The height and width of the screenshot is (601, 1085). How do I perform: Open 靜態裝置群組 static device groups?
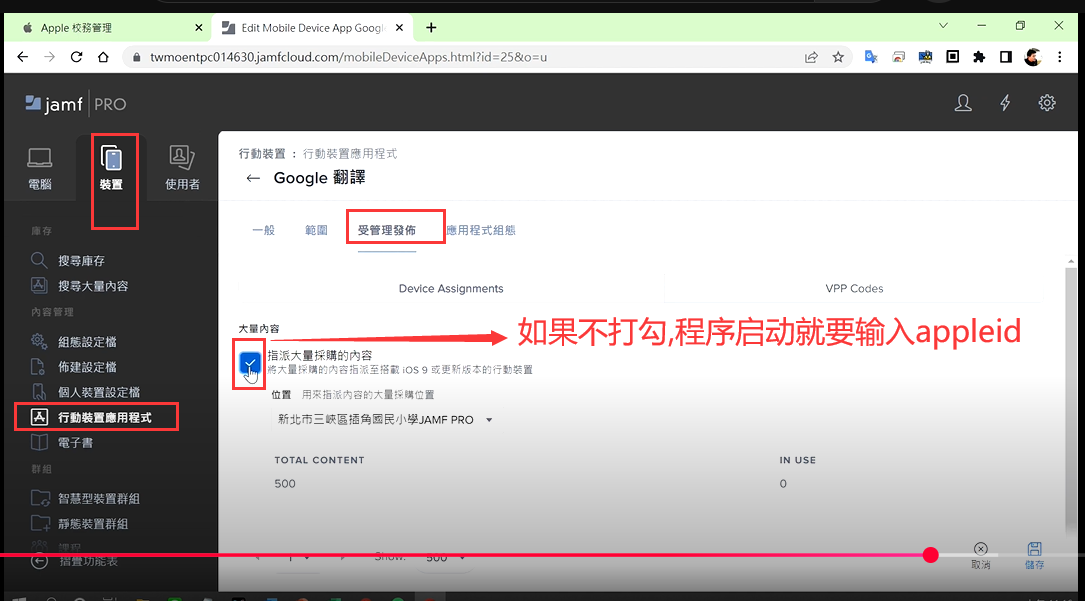pos(80,524)
